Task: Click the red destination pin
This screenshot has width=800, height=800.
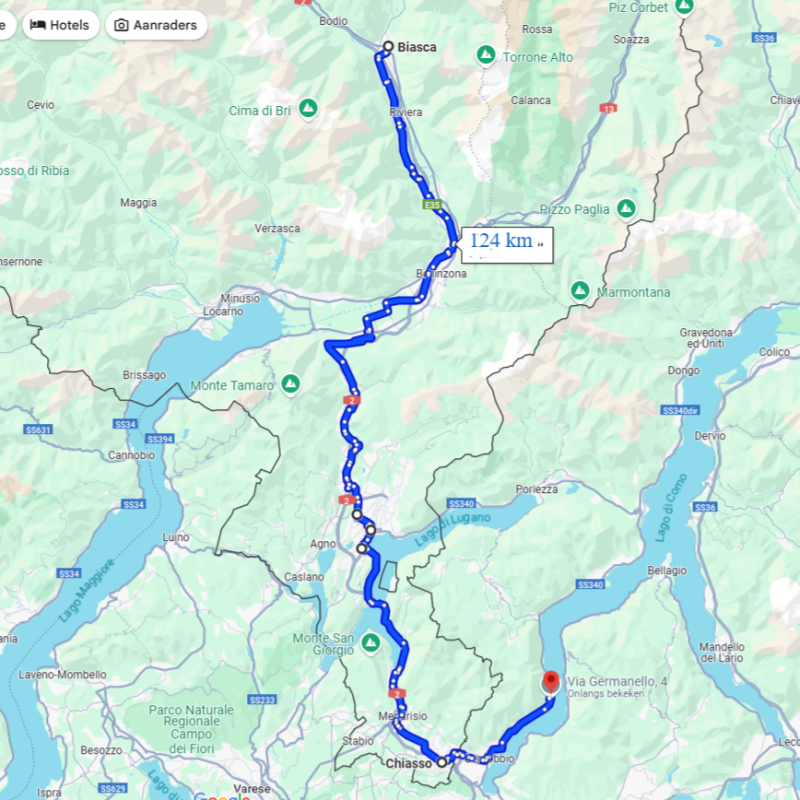Action: click(551, 682)
